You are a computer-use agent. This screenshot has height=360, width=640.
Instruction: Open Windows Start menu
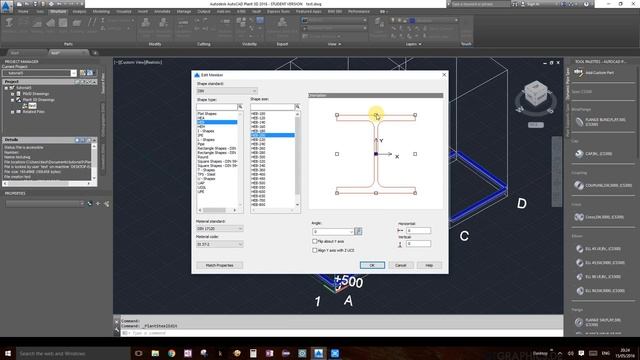pyautogui.click(x=7, y=353)
